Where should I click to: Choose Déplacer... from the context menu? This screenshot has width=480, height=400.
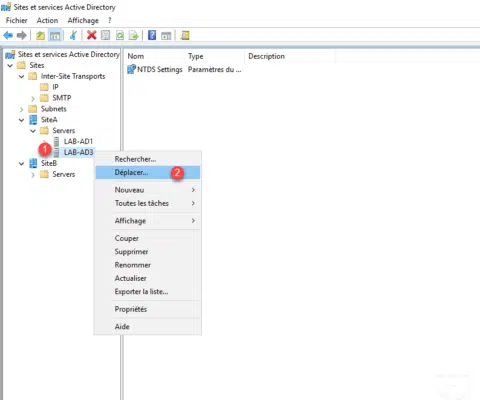148,172
